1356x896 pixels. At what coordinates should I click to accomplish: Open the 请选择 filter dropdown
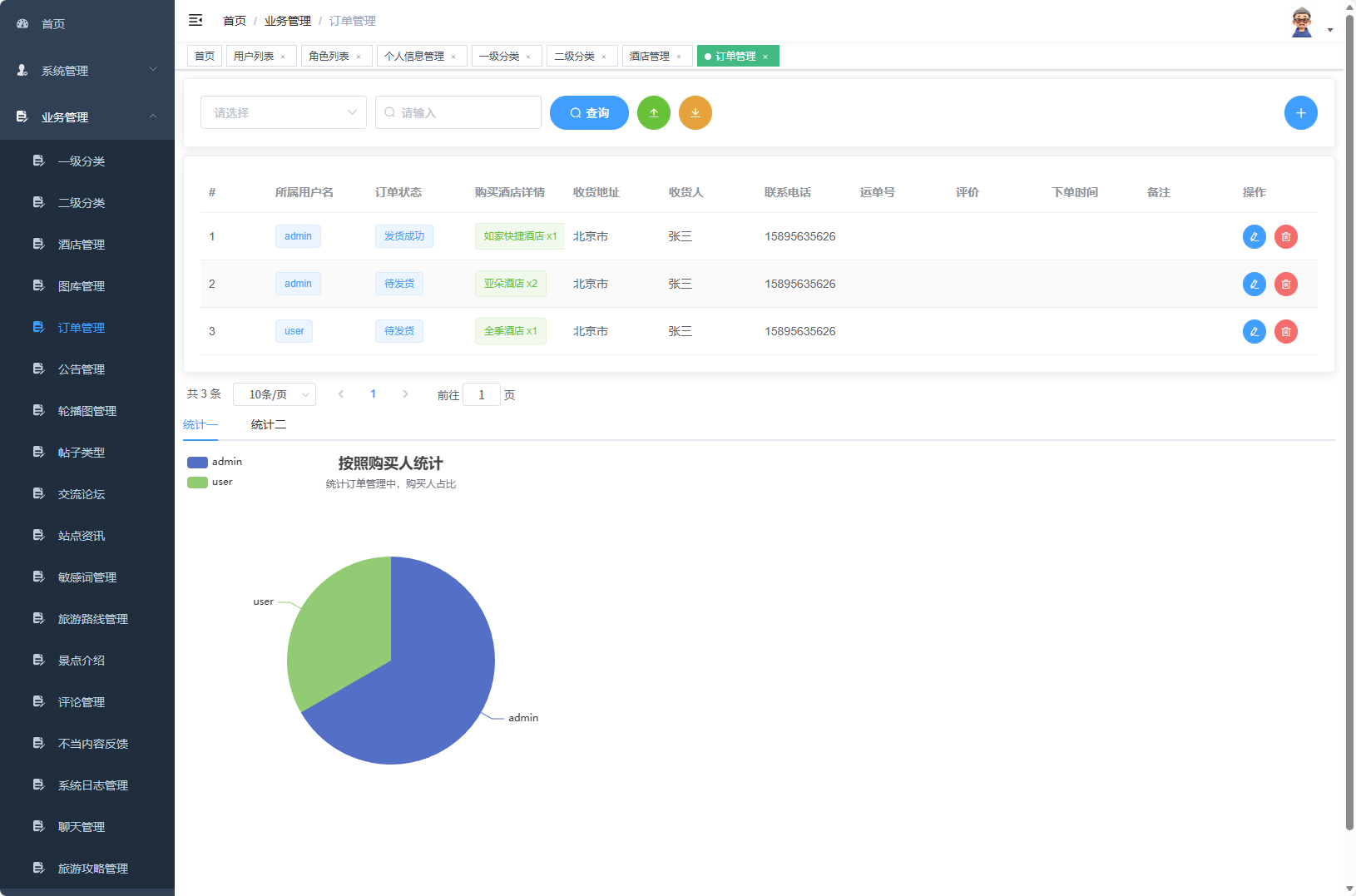click(x=283, y=112)
